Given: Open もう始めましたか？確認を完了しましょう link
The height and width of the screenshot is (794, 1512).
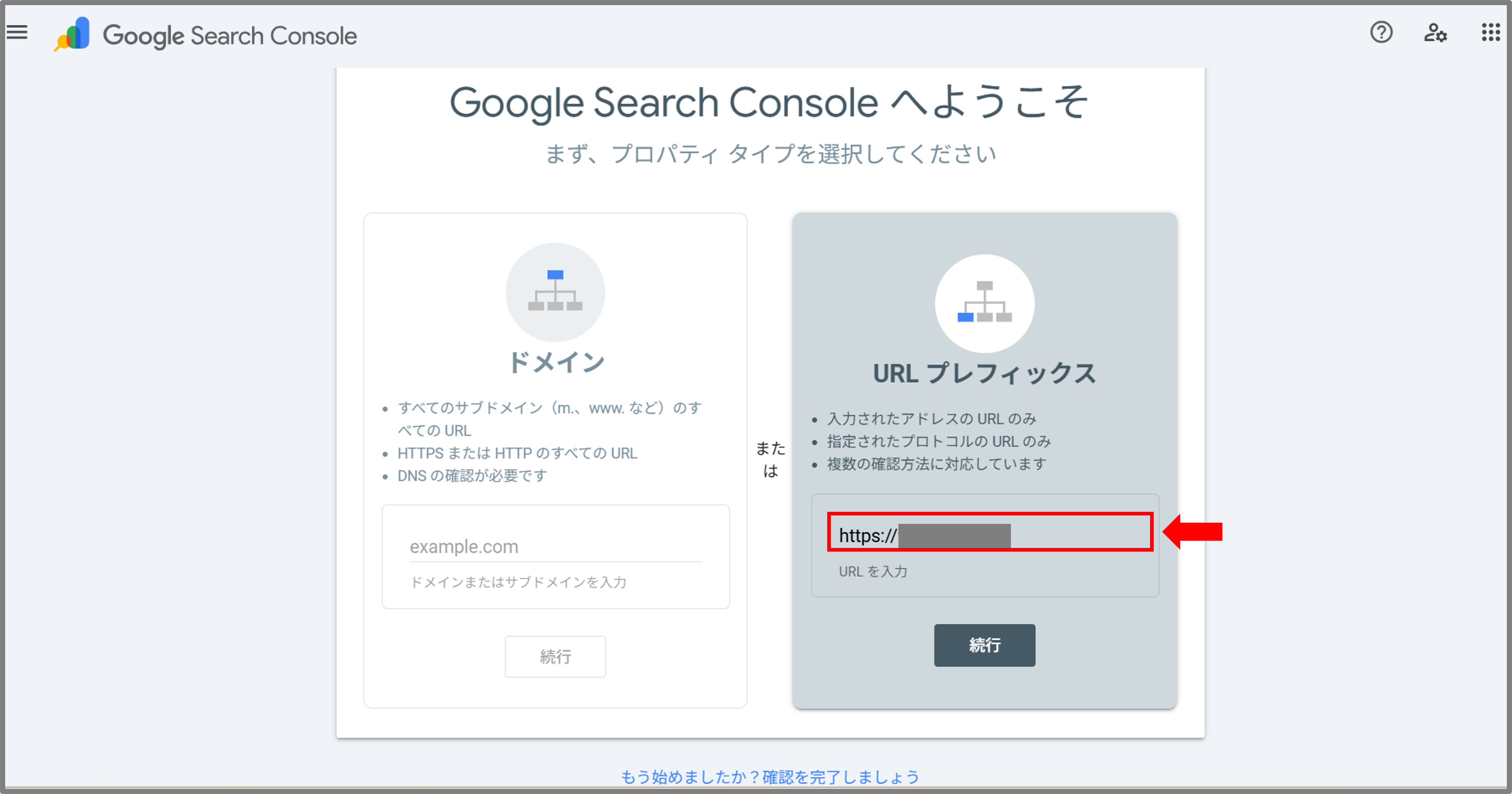Looking at the screenshot, I should [x=770, y=777].
